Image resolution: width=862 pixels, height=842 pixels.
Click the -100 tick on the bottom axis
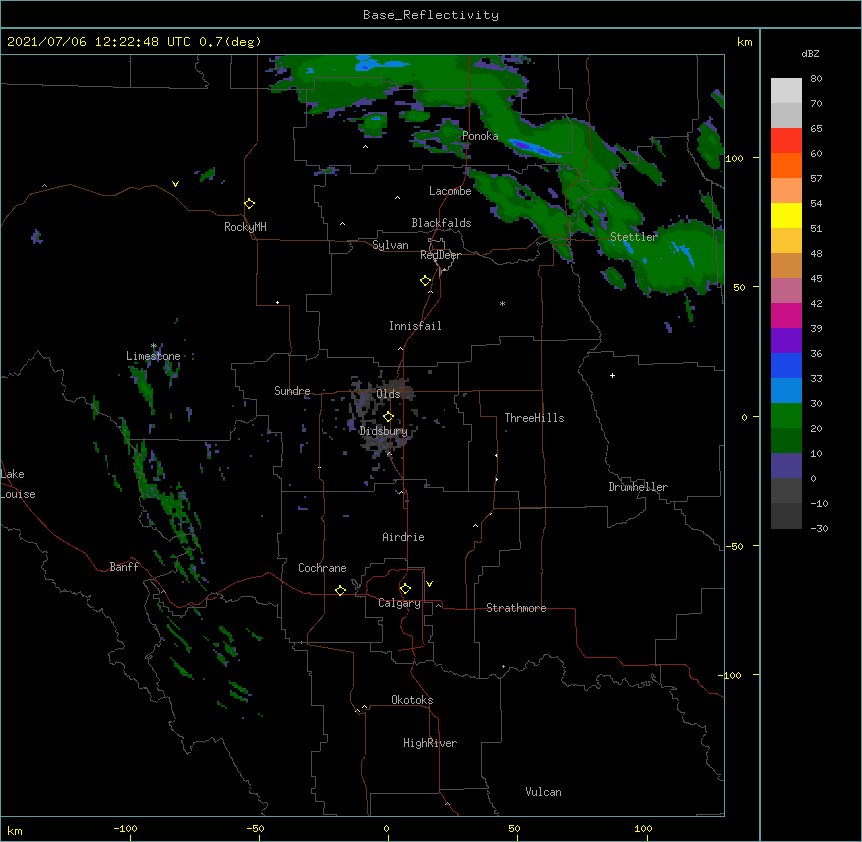[x=125, y=828]
